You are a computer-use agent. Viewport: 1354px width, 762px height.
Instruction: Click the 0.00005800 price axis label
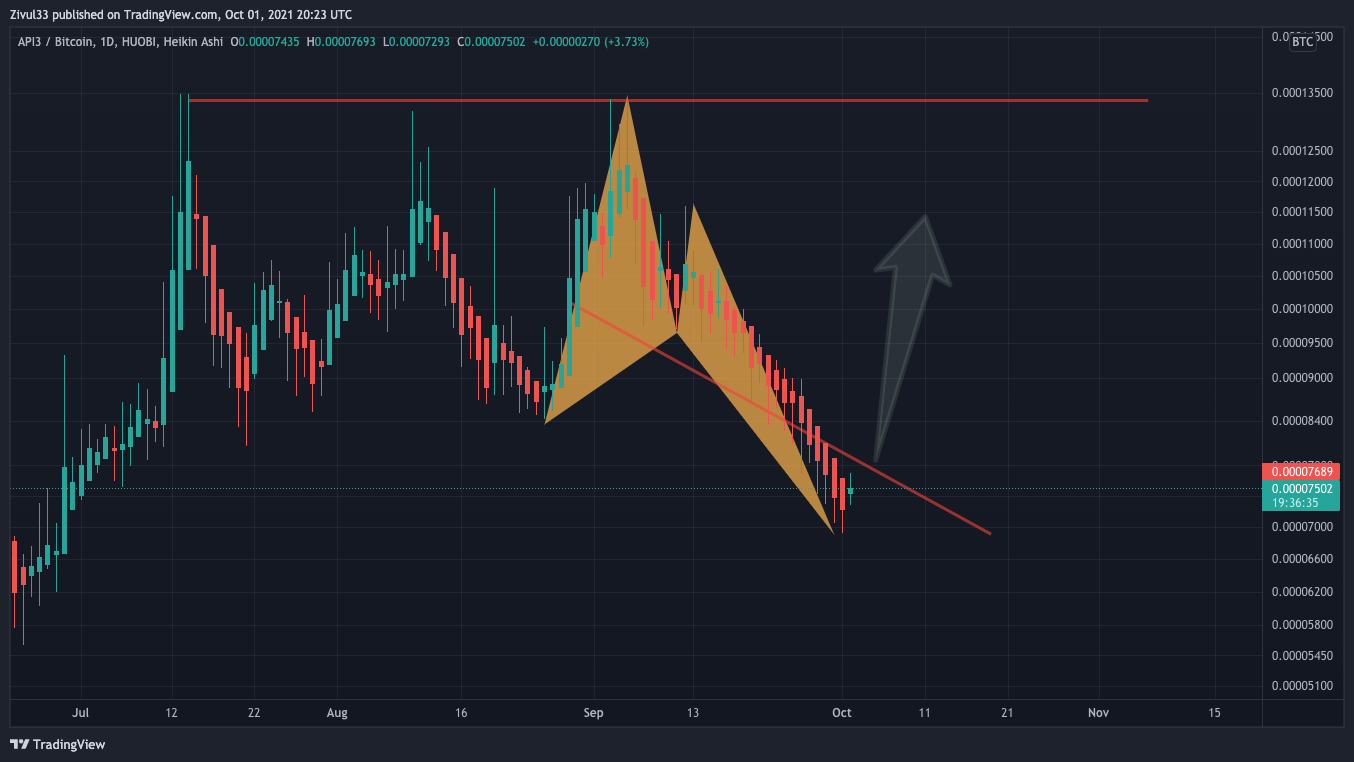(1302, 625)
